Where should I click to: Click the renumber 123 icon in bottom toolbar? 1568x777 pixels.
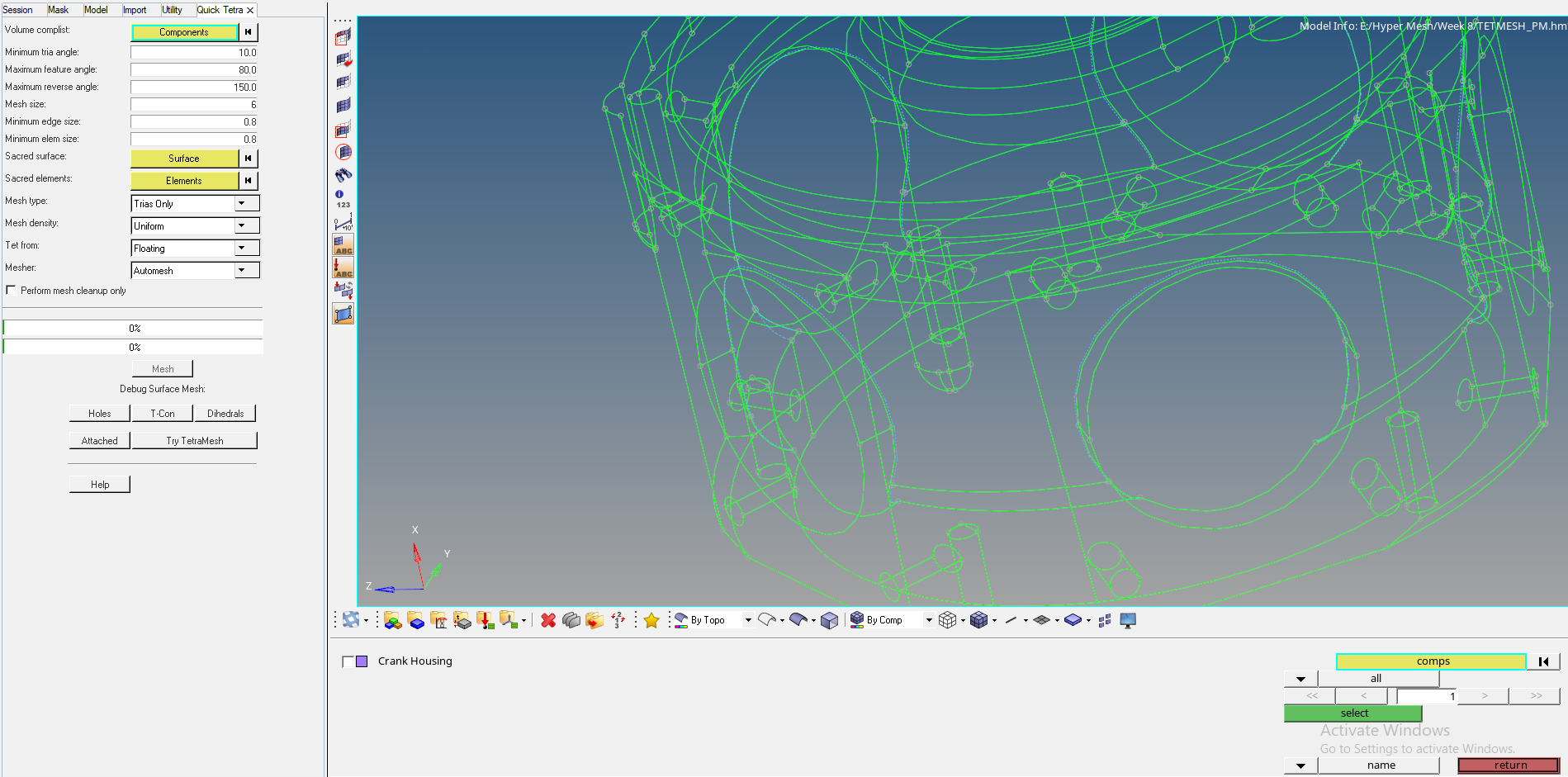(x=618, y=620)
